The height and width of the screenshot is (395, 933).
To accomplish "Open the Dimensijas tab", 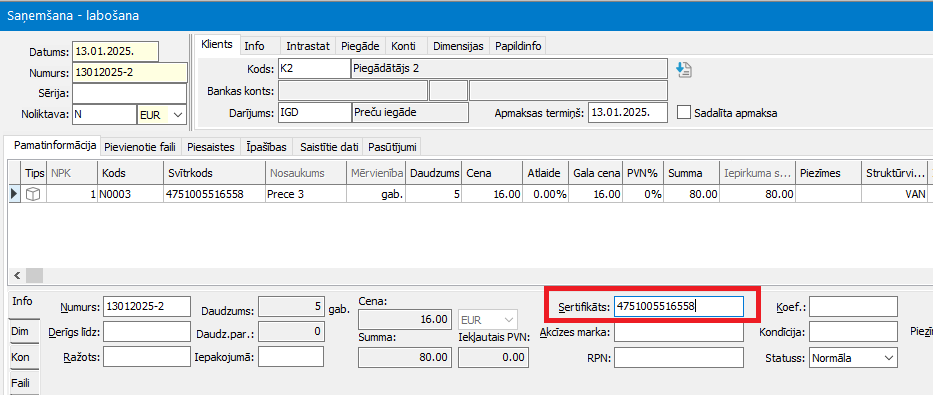I will coord(458,46).
